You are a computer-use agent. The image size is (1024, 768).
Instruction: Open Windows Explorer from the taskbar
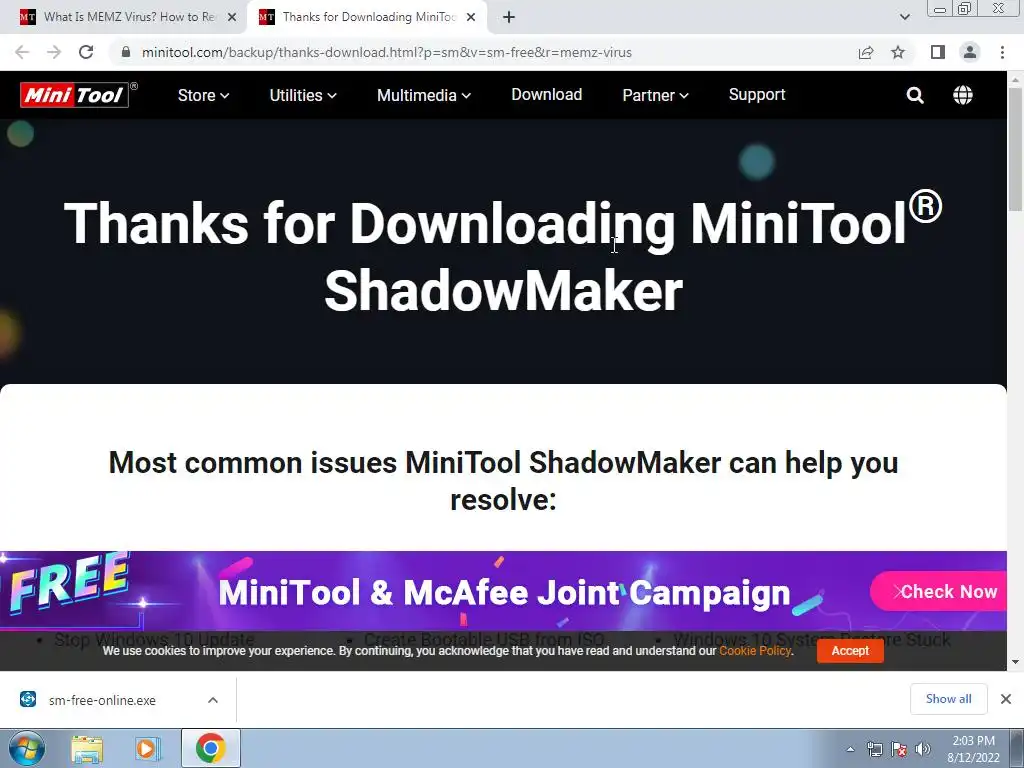(x=87, y=748)
